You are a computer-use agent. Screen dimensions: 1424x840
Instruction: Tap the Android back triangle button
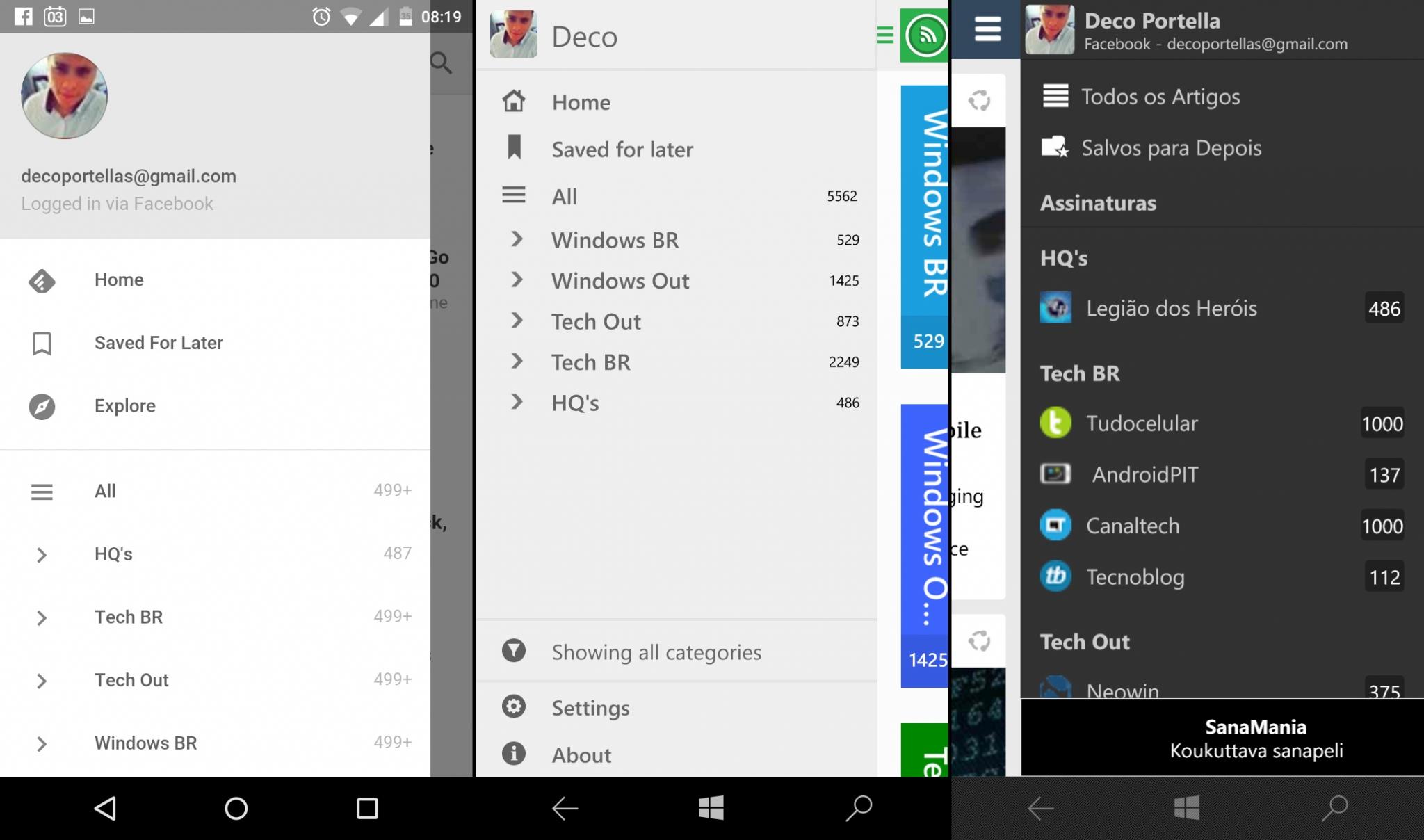click(105, 808)
